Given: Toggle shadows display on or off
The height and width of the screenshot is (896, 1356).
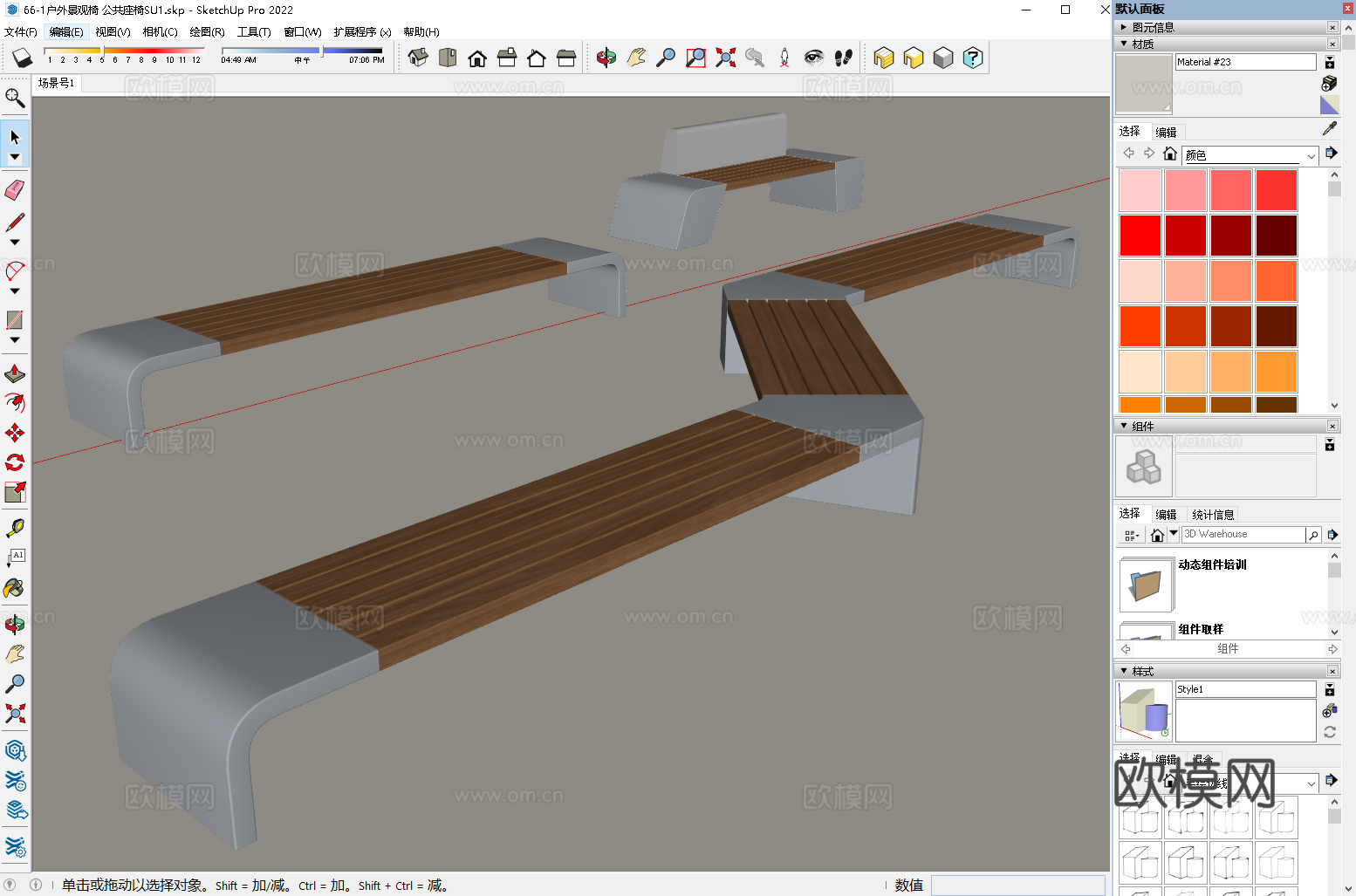Looking at the screenshot, I should (x=23, y=58).
